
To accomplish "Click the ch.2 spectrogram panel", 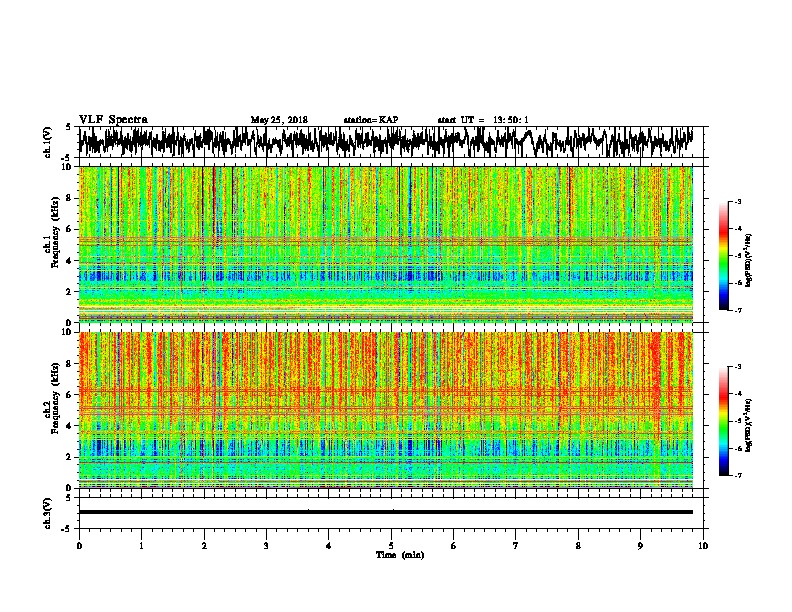I will click(385, 410).
